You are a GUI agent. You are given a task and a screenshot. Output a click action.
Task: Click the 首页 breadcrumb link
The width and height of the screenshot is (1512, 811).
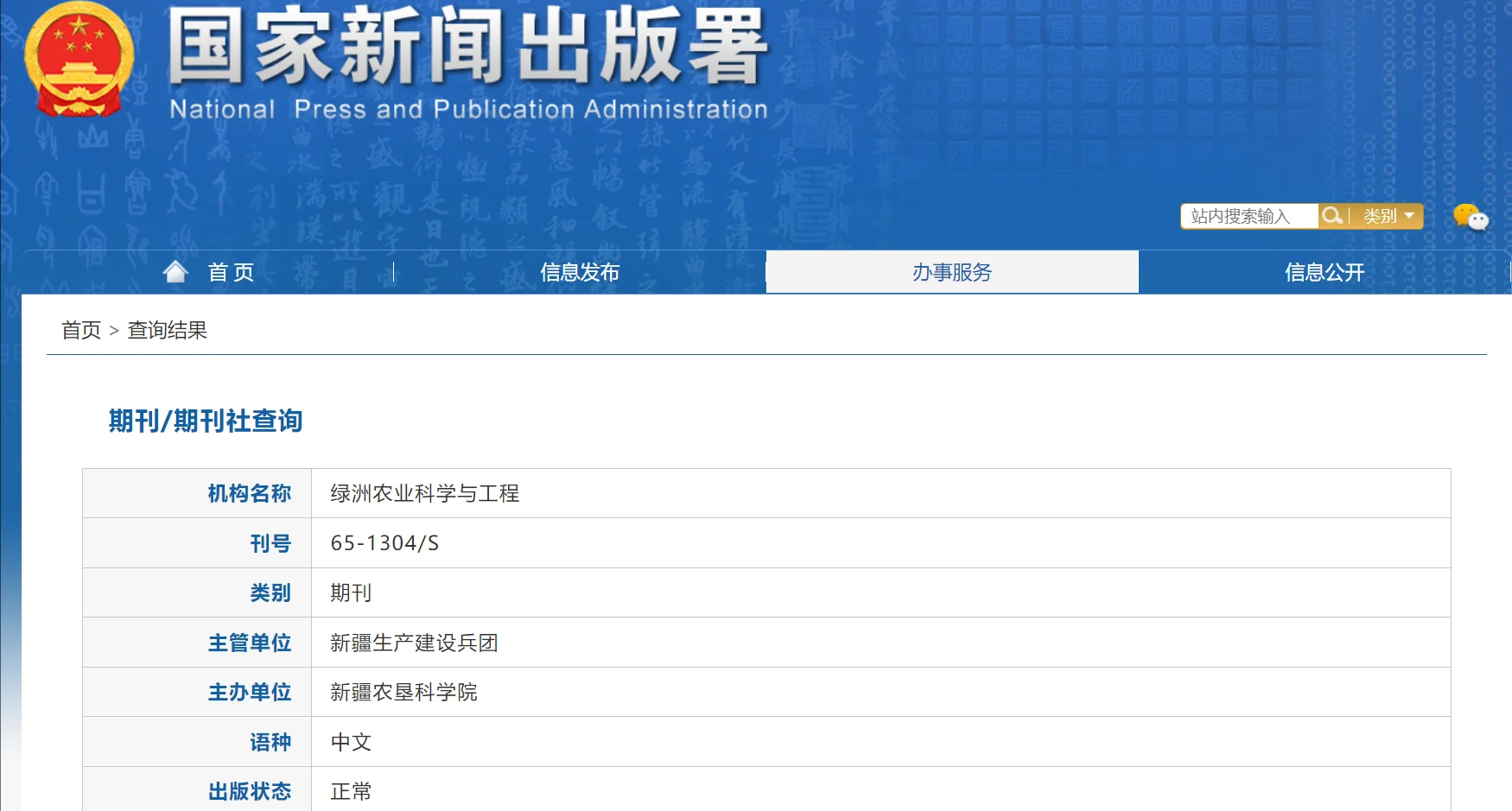point(81,330)
